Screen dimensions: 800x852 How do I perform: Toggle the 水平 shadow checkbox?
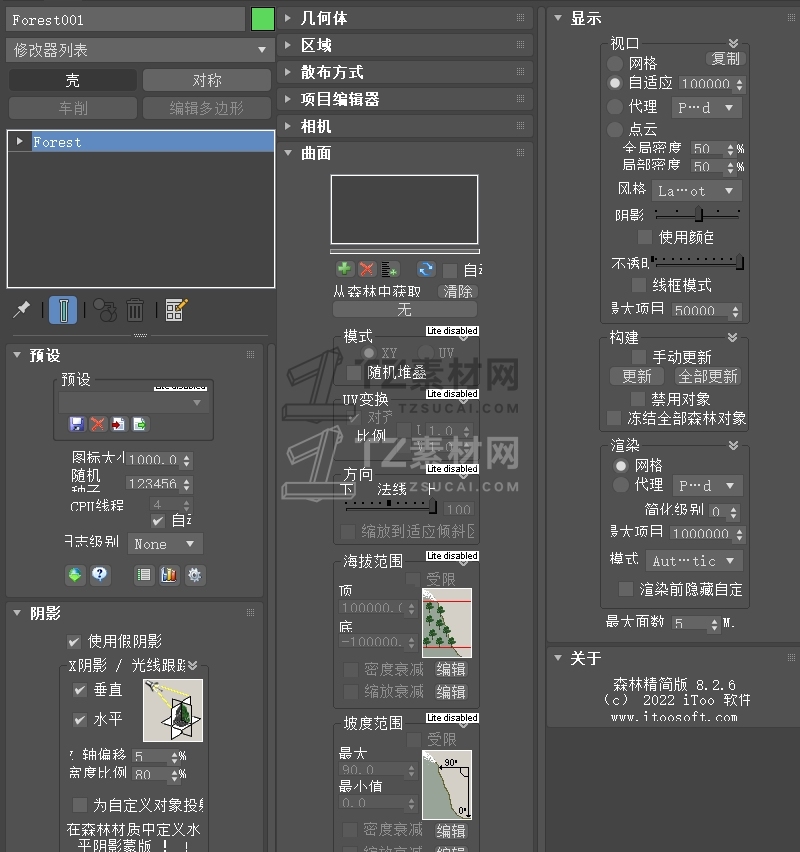click(x=80, y=720)
